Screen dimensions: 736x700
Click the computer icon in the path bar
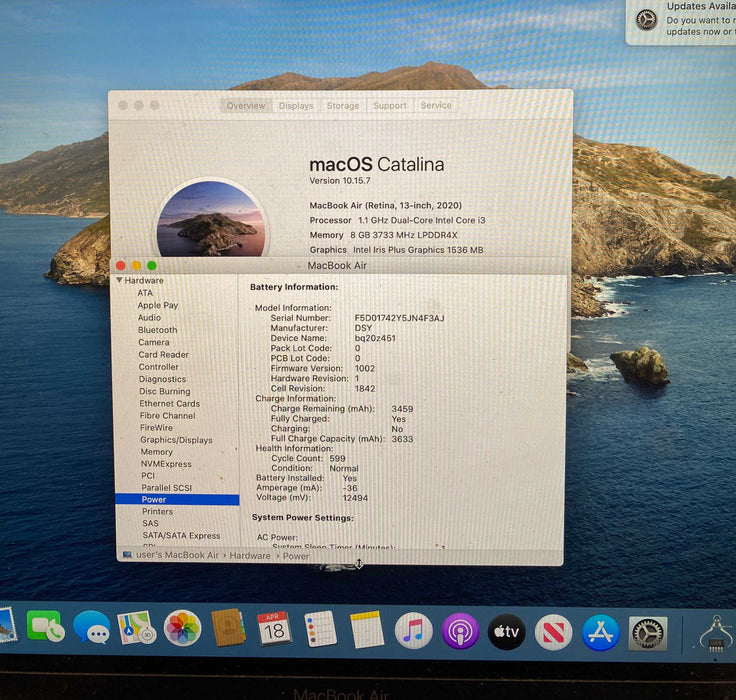127,554
